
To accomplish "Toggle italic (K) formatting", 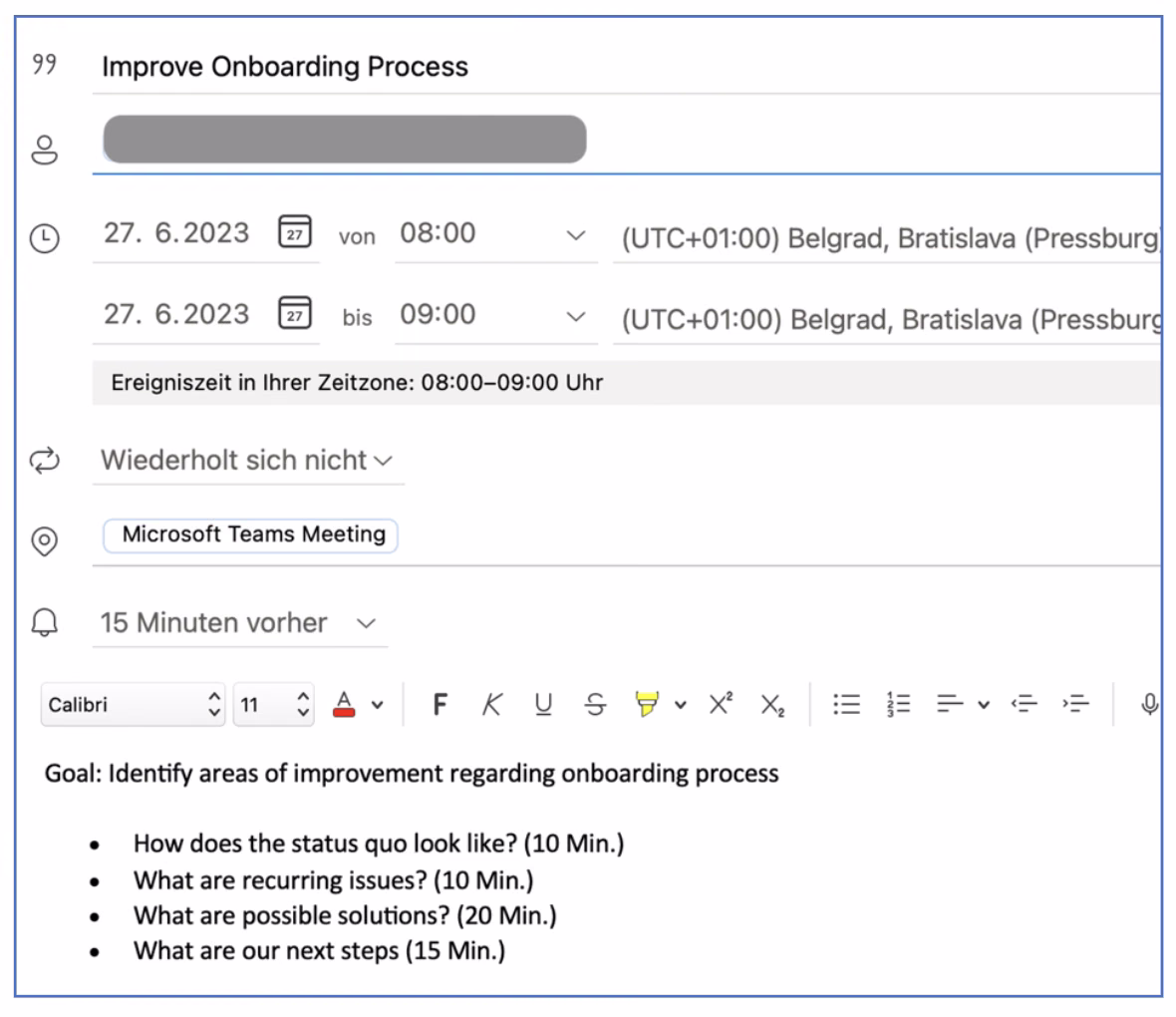I will tap(492, 704).
